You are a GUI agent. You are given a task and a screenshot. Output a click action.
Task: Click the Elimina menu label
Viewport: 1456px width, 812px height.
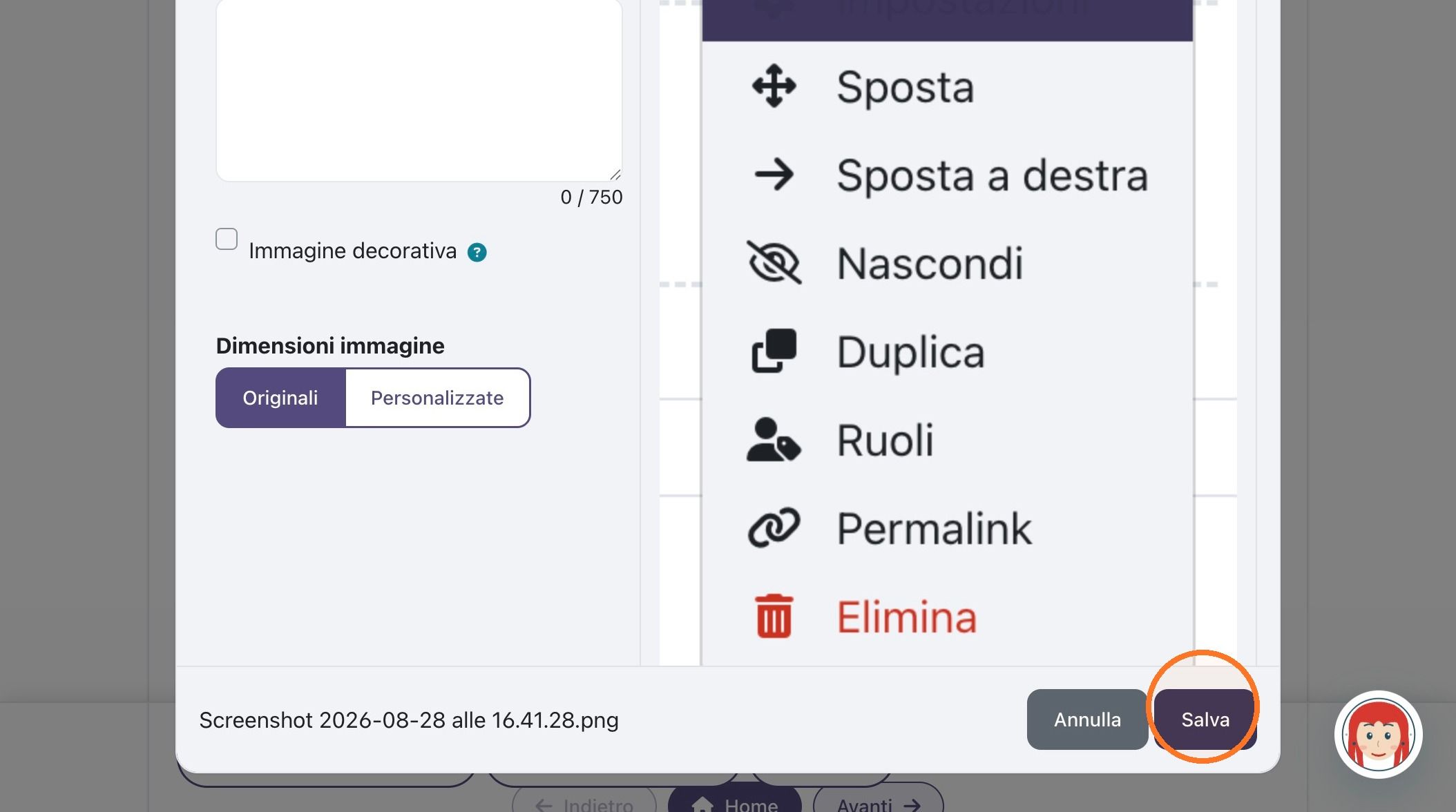pos(906,617)
